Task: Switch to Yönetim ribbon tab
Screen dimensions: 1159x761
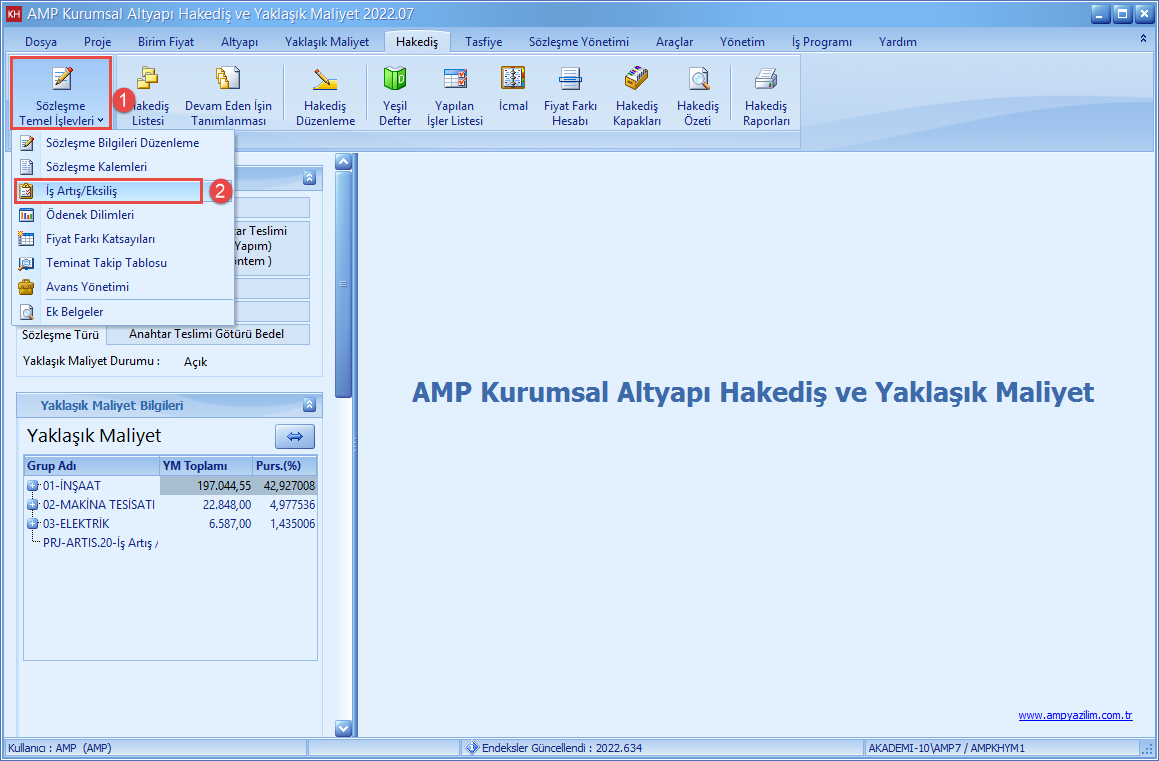Action: coord(742,42)
